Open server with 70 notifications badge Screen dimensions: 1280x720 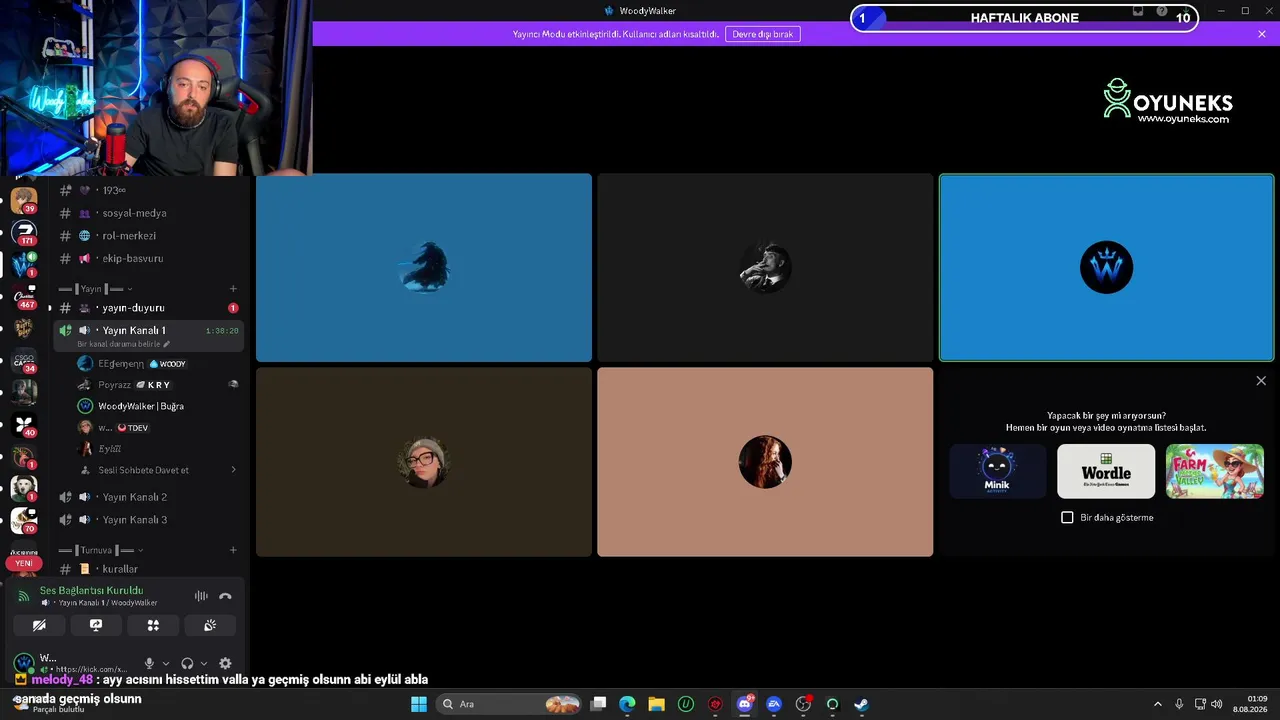coord(24,520)
